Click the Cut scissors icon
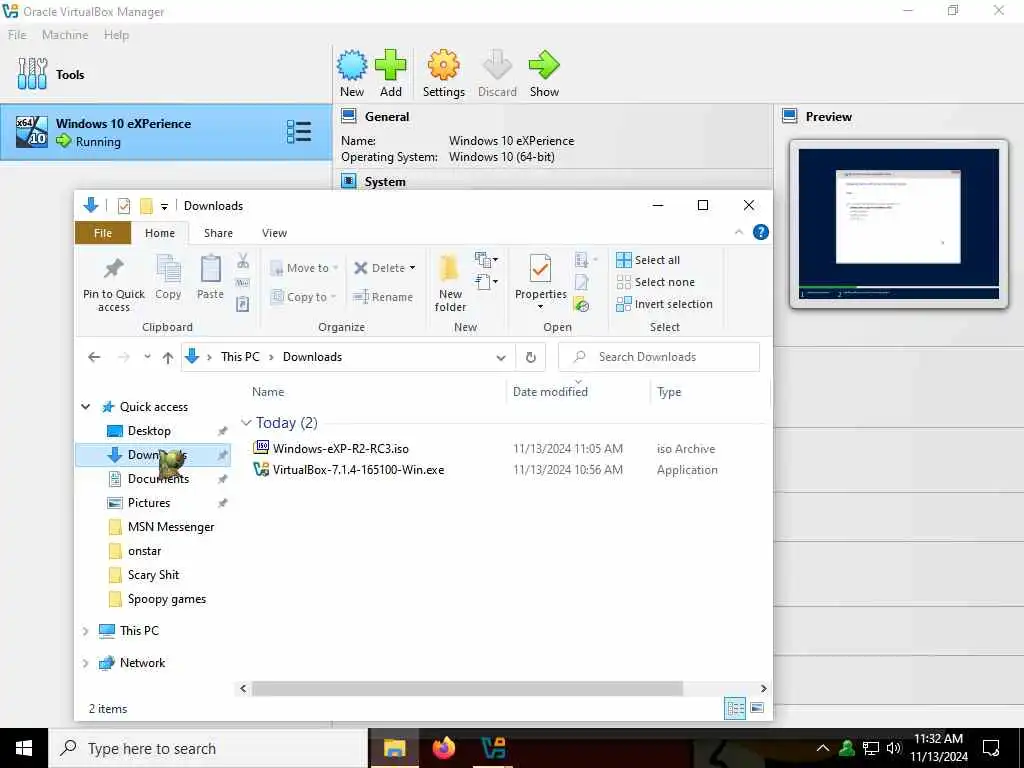Image resolution: width=1024 pixels, height=768 pixels. (x=243, y=261)
